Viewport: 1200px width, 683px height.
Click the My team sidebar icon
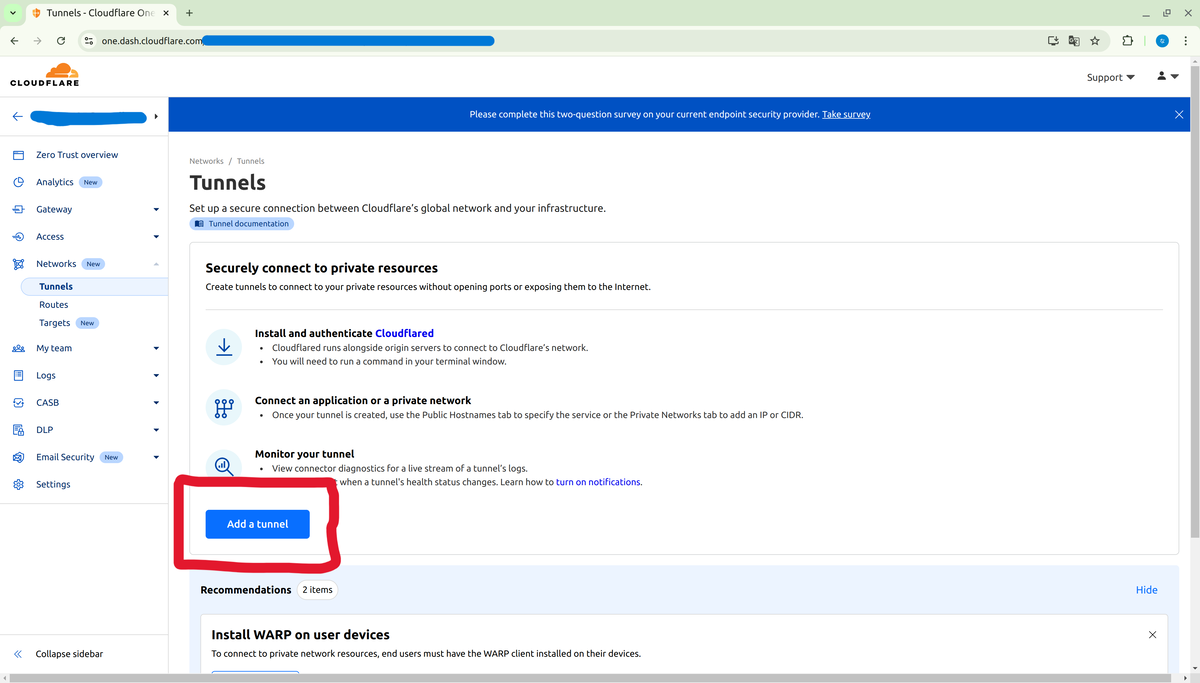pos(18,348)
